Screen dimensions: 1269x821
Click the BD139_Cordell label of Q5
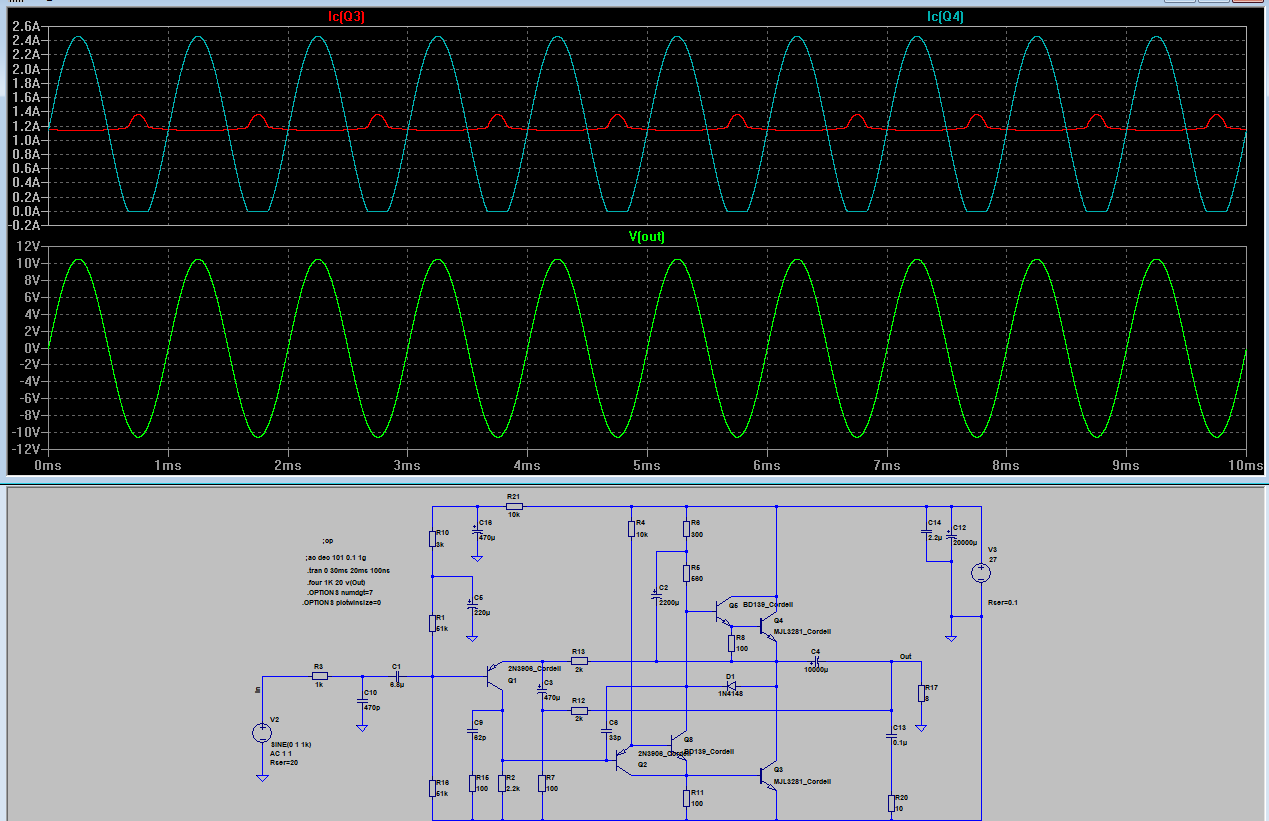click(768, 604)
